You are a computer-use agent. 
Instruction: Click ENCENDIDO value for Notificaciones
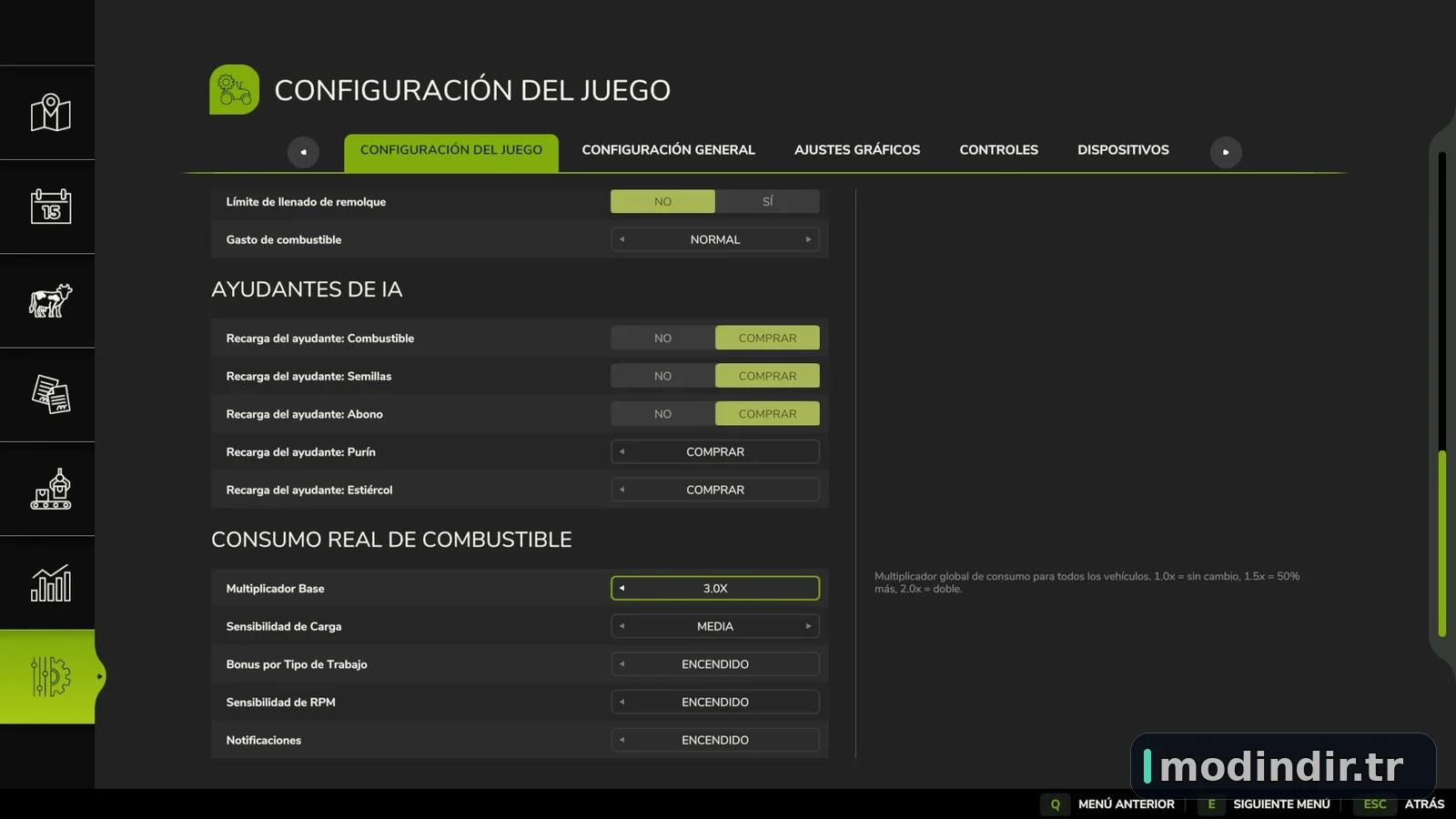tap(715, 740)
